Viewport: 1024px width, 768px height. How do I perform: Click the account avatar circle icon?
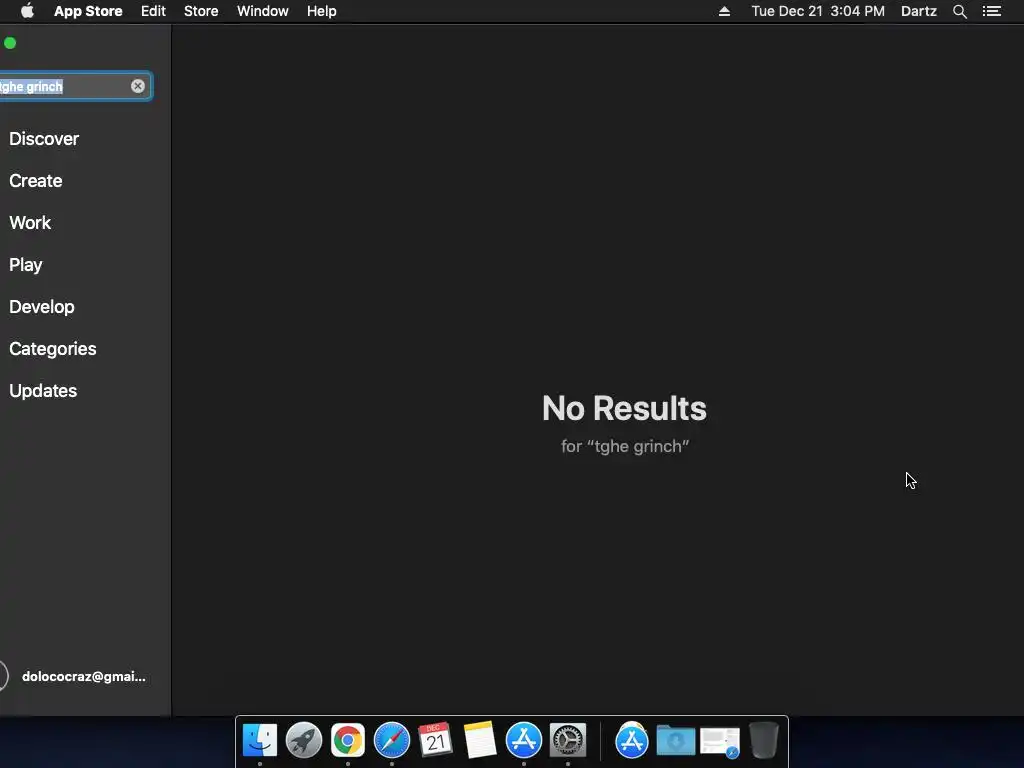pos(2,676)
